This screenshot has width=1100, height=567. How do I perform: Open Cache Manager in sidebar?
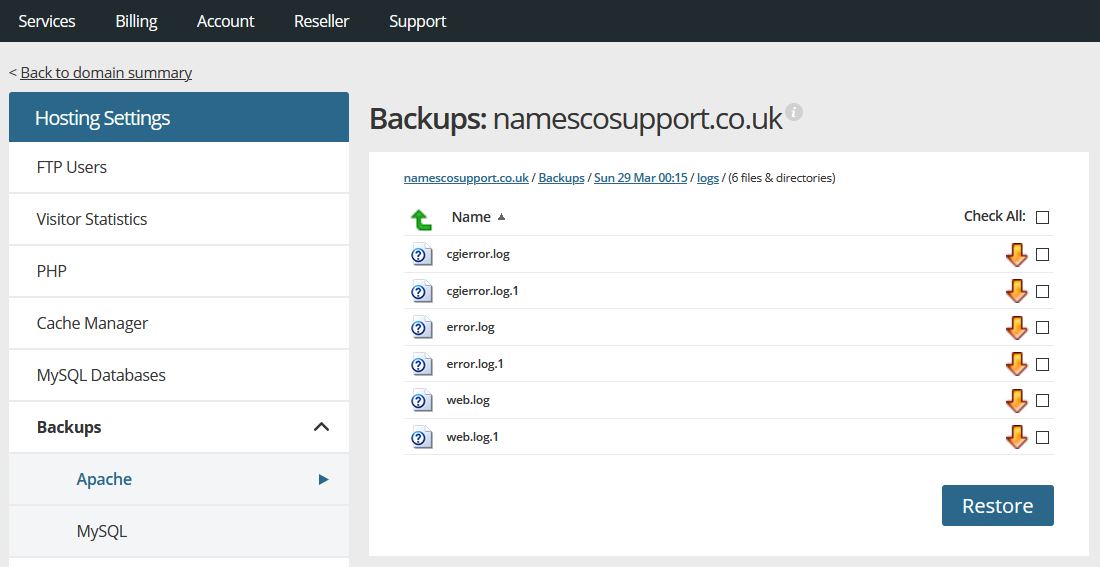click(x=179, y=323)
